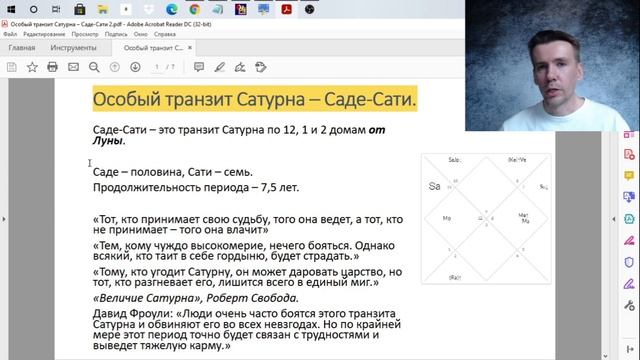Open the Sign document fountain pen tool

[240, 67]
